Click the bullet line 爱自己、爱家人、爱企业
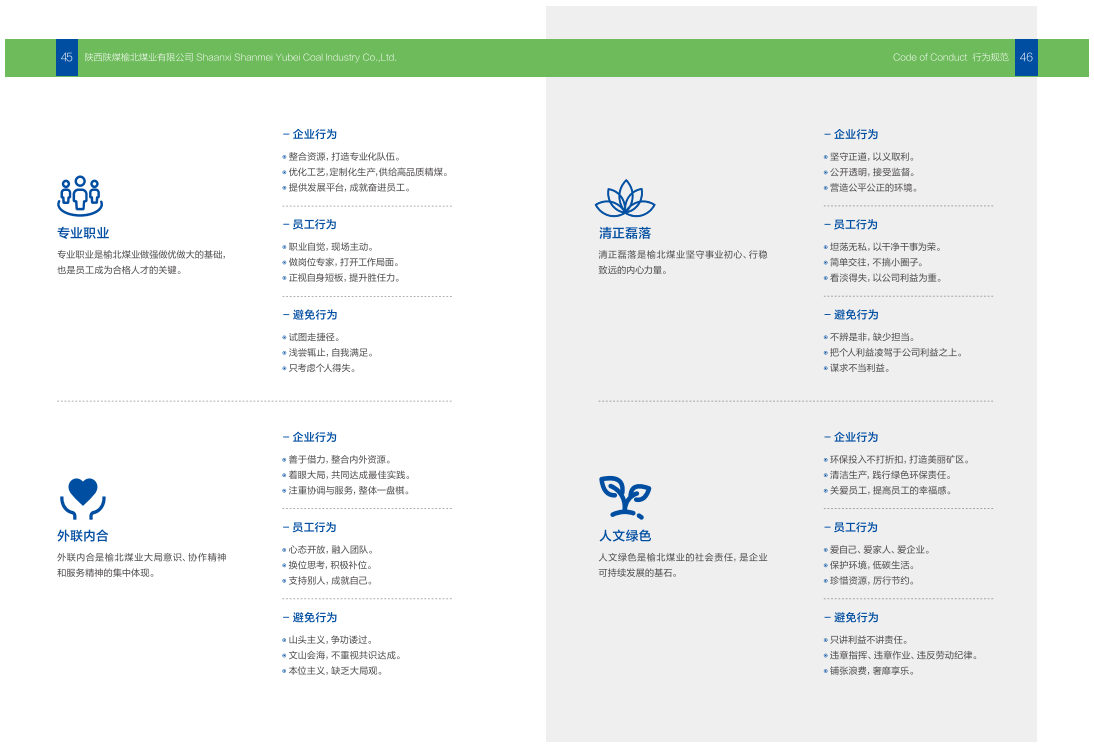Image resolution: width=1094 pixels, height=747 pixels. [x=879, y=550]
